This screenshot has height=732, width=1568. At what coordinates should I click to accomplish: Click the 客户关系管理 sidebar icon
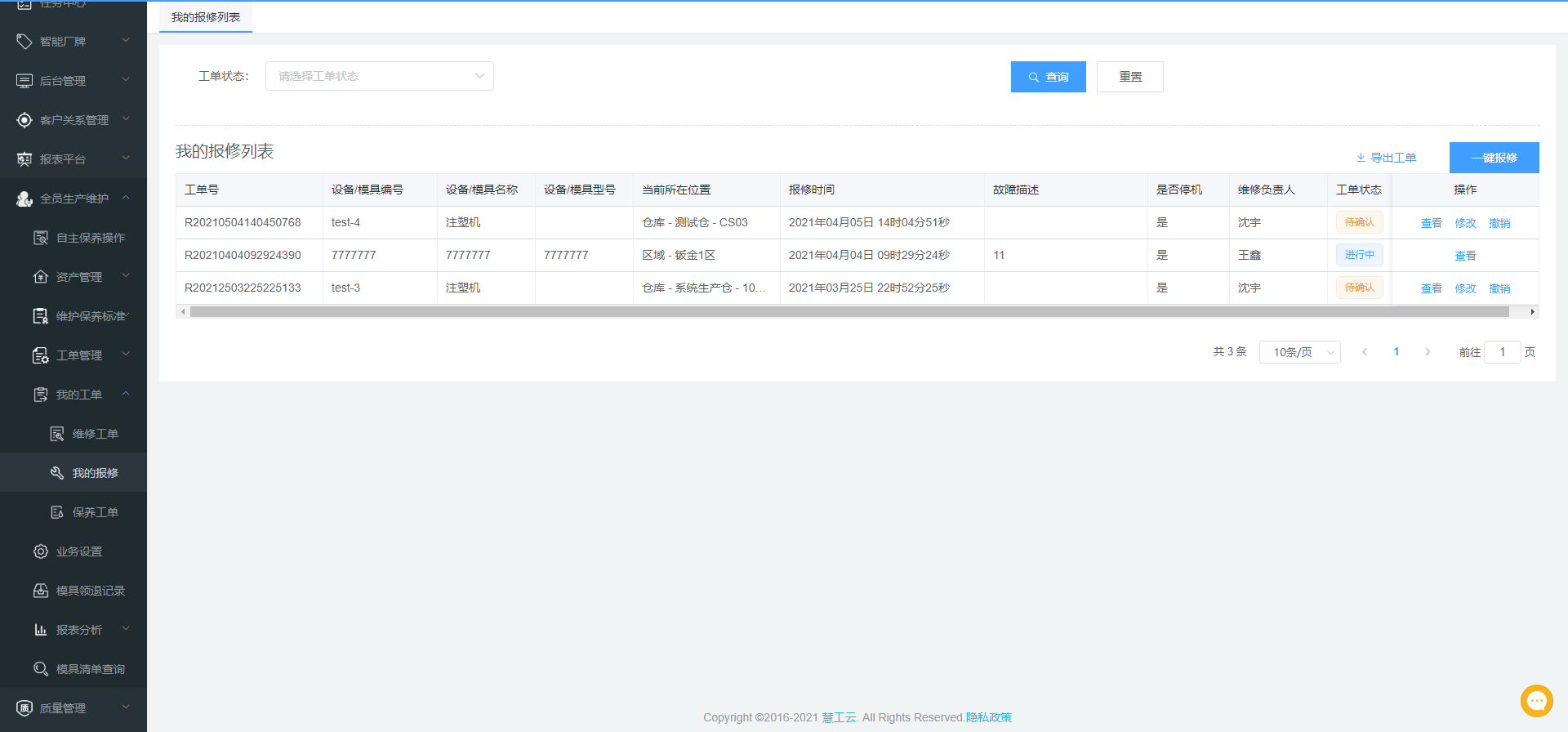pos(24,120)
